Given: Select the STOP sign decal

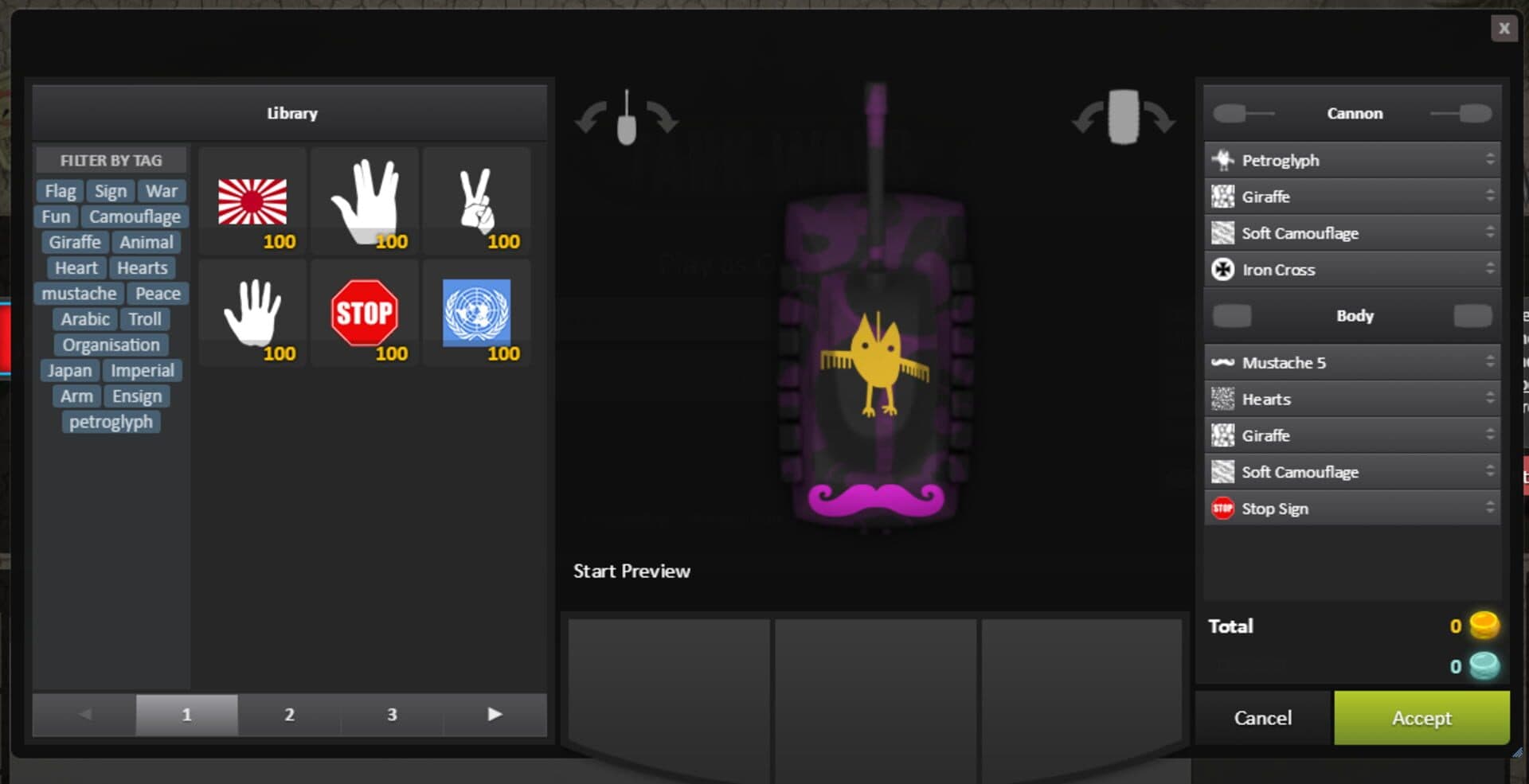Looking at the screenshot, I should tap(365, 312).
